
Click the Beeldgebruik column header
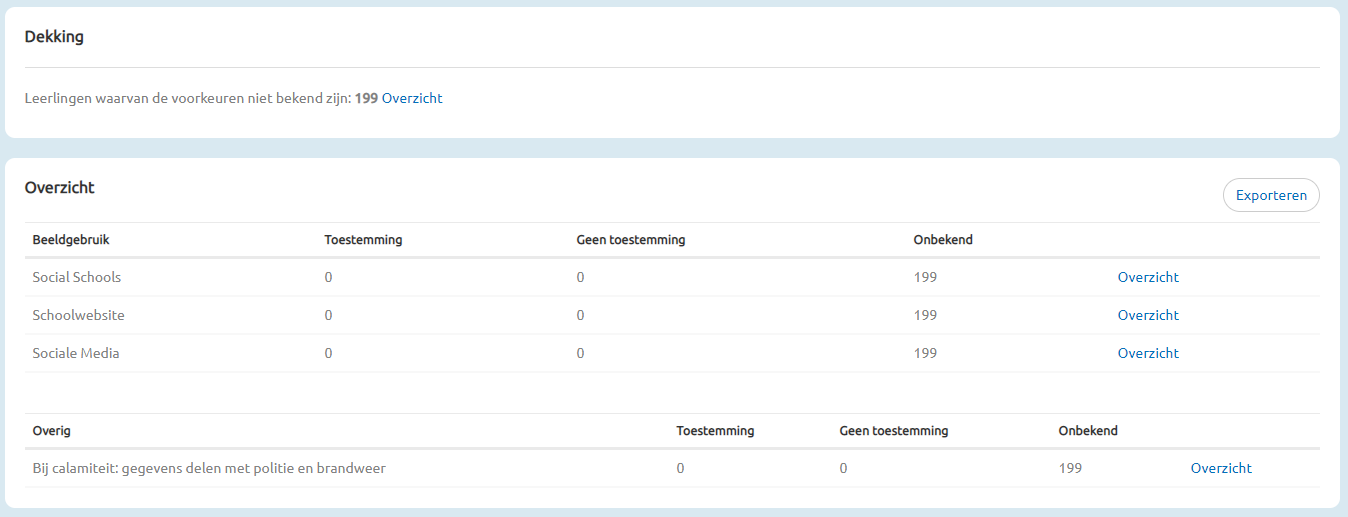click(x=72, y=240)
